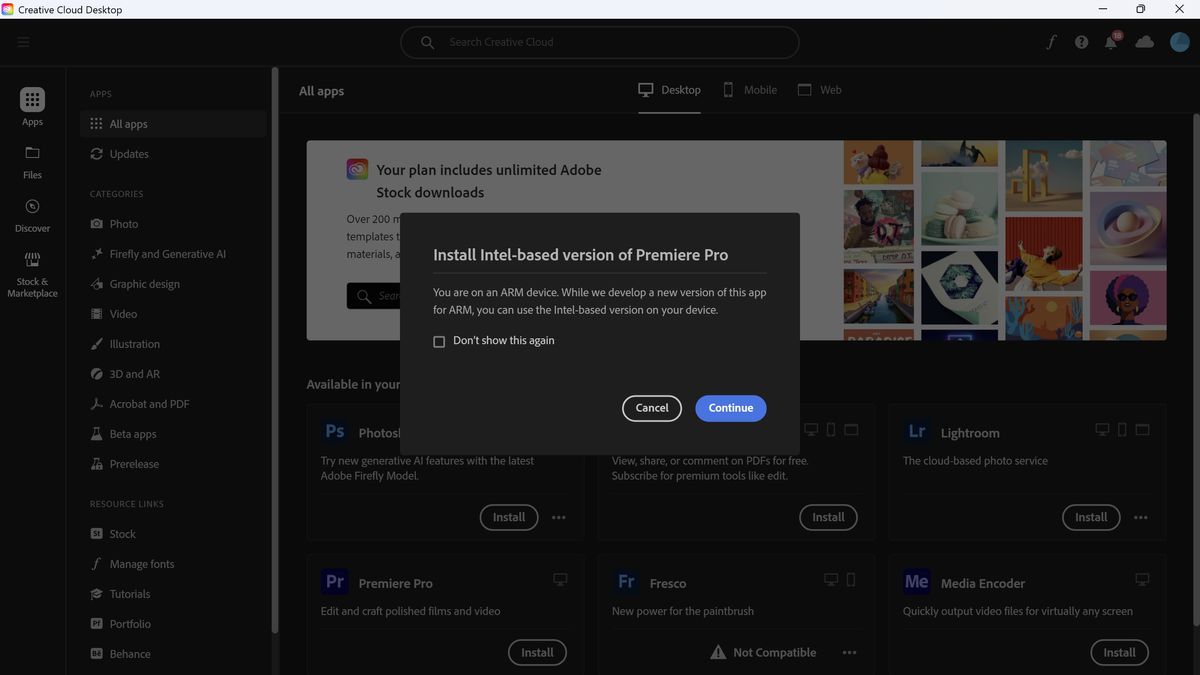This screenshot has width=1200, height=675.
Task: Click the Photoshop Ps app icon
Action: click(334, 430)
